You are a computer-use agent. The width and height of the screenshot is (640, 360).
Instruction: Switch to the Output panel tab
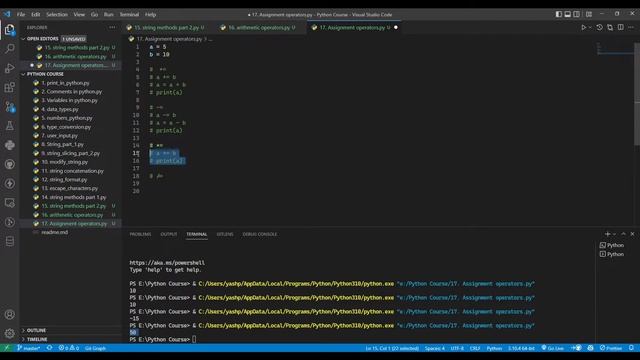[169, 234]
